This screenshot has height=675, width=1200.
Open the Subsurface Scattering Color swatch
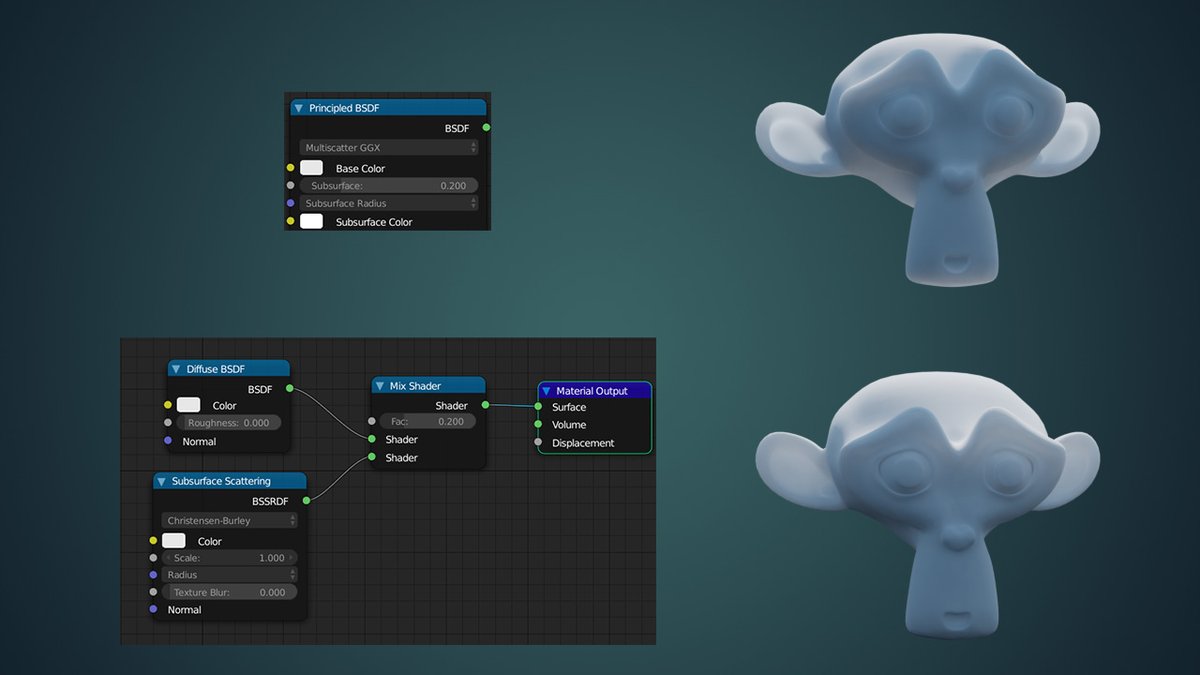pyautogui.click(x=174, y=540)
